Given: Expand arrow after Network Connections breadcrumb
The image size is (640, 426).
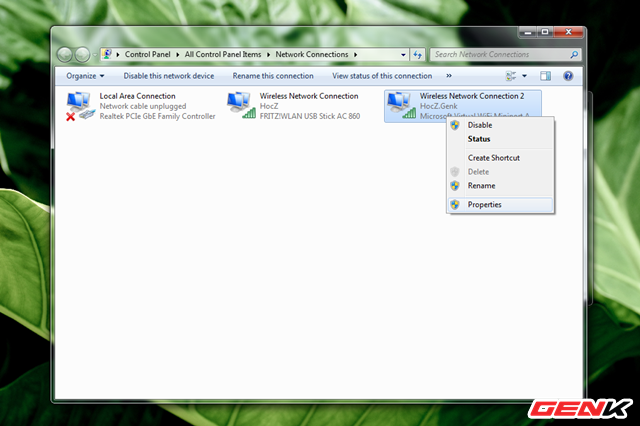Looking at the screenshot, I should [x=358, y=54].
